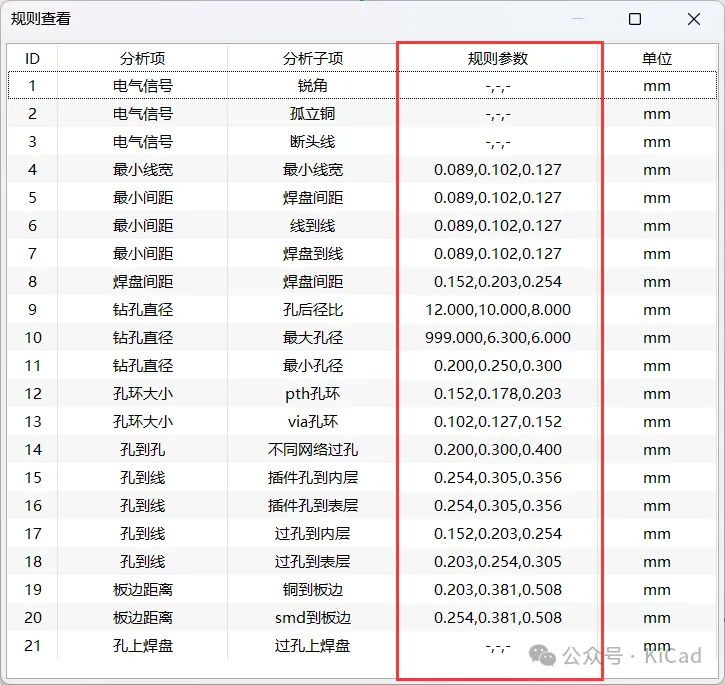725x685 pixels.
Task: Maximize the 规则查看 dialog window
Action: point(635,19)
